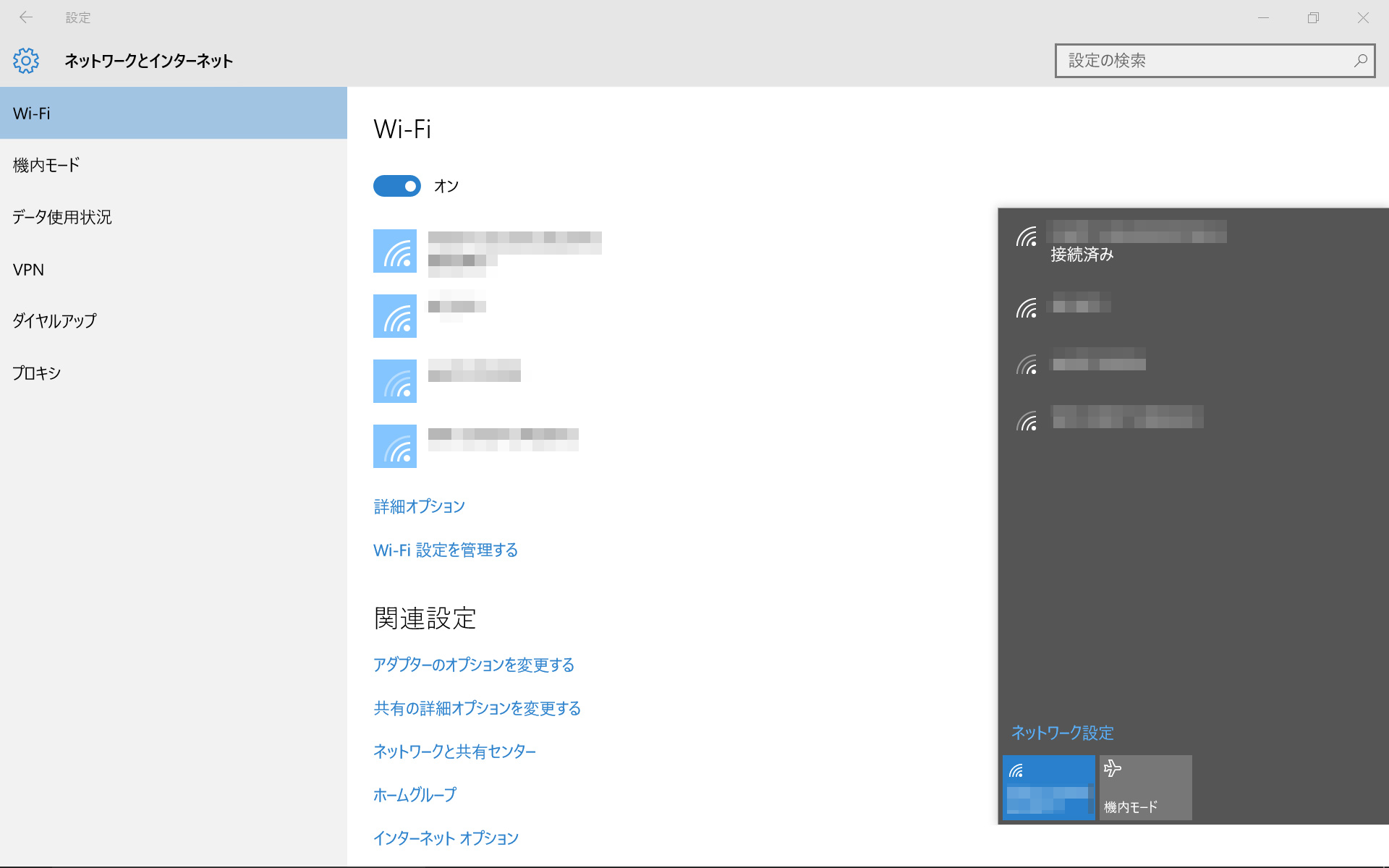
Task: Click the back arrow icon in title bar
Action: click(x=26, y=17)
